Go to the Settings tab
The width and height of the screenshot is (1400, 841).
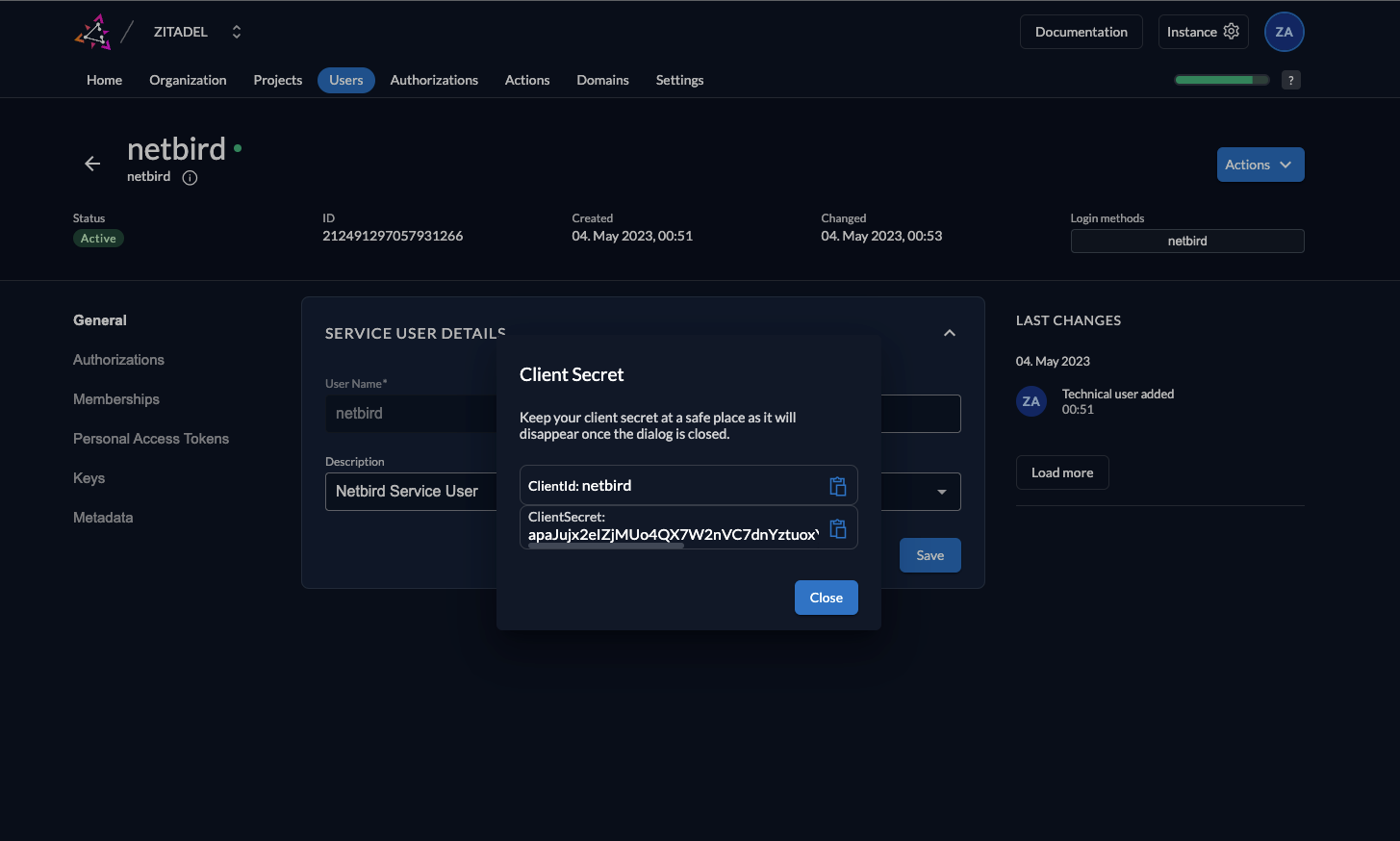pos(679,80)
